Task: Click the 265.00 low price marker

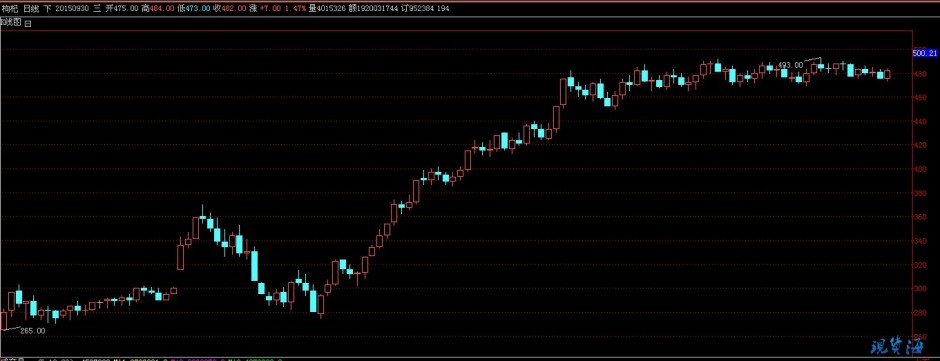Action: coord(33,330)
